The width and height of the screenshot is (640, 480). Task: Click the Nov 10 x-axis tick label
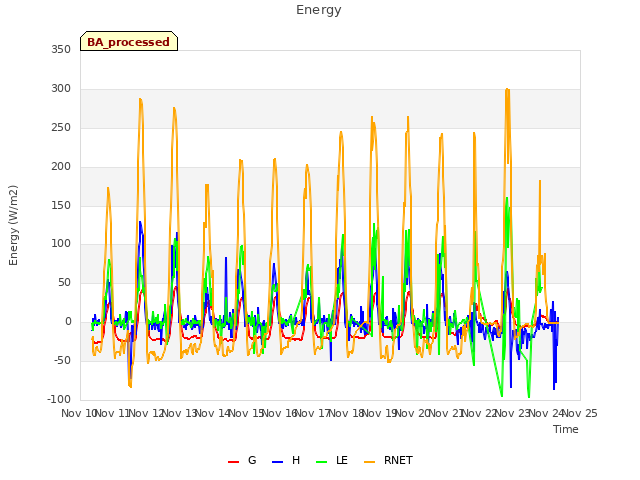[x=78, y=413]
